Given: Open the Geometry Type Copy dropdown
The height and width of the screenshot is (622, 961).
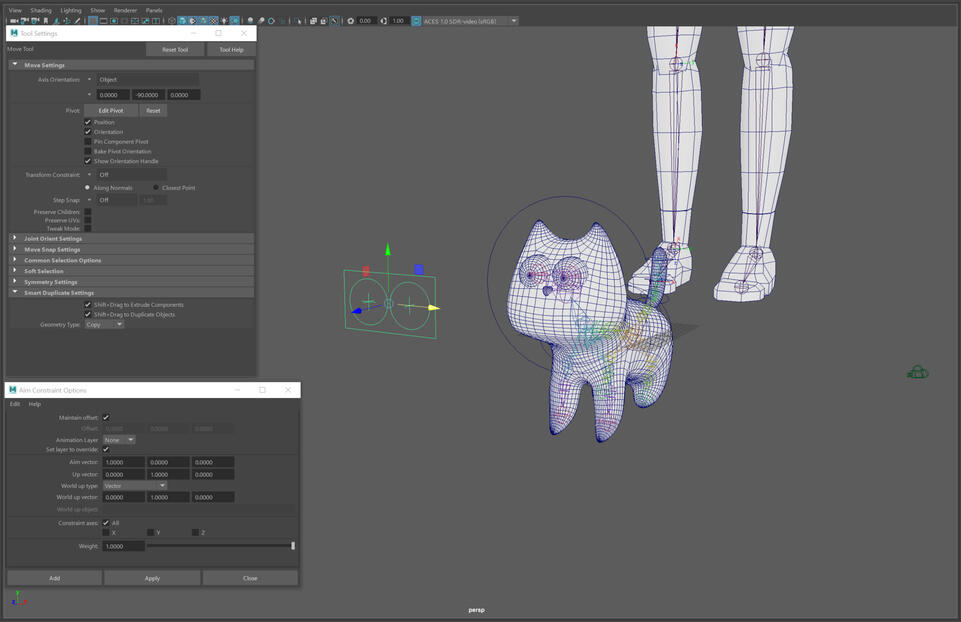Looking at the screenshot, I should [104, 325].
